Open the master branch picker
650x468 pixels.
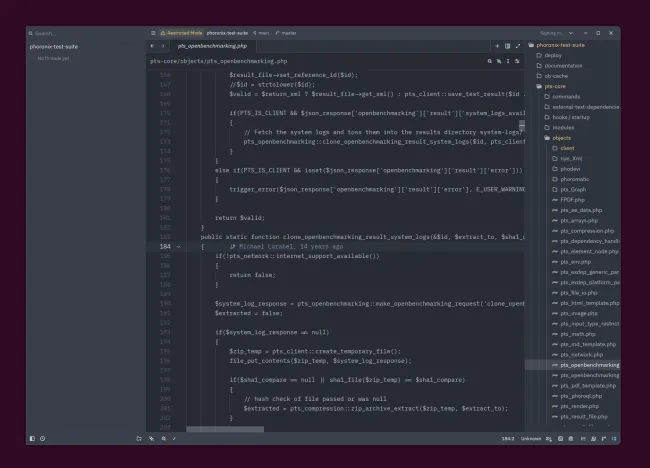point(286,33)
